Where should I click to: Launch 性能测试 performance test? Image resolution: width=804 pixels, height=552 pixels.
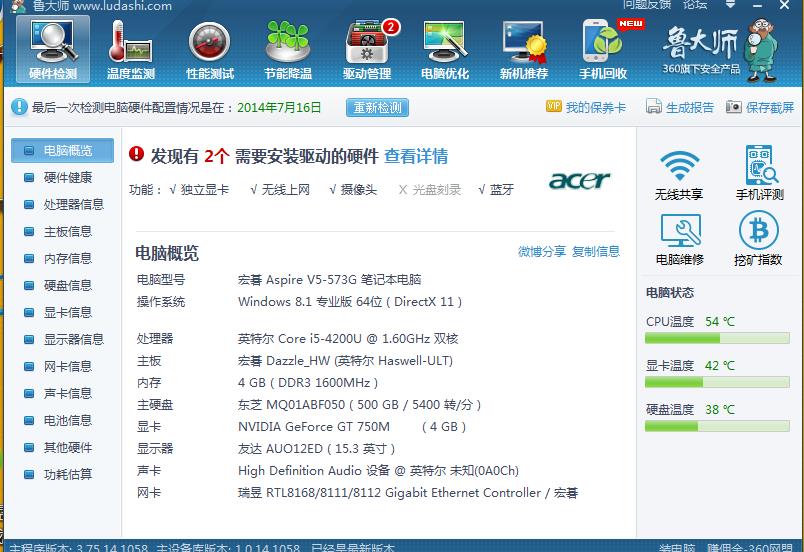tap(210, 49)
